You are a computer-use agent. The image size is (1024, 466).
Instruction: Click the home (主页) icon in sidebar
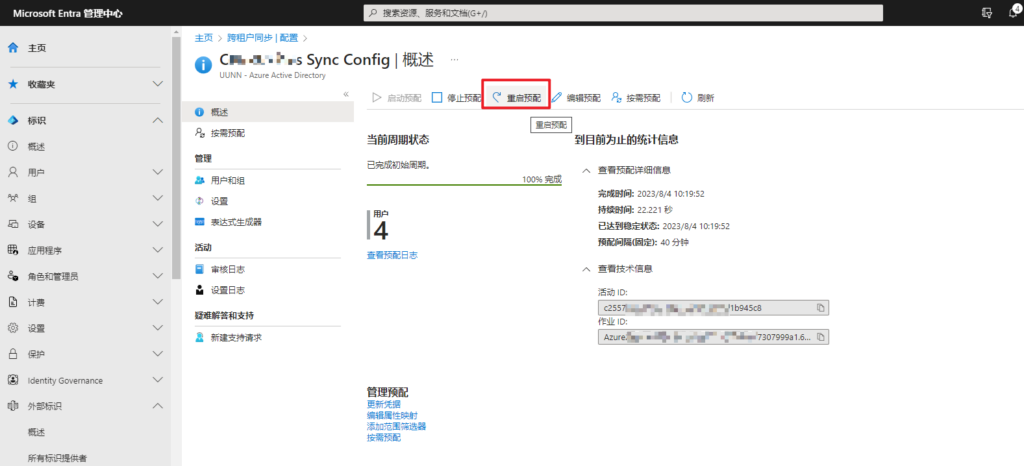pos(13,48)
